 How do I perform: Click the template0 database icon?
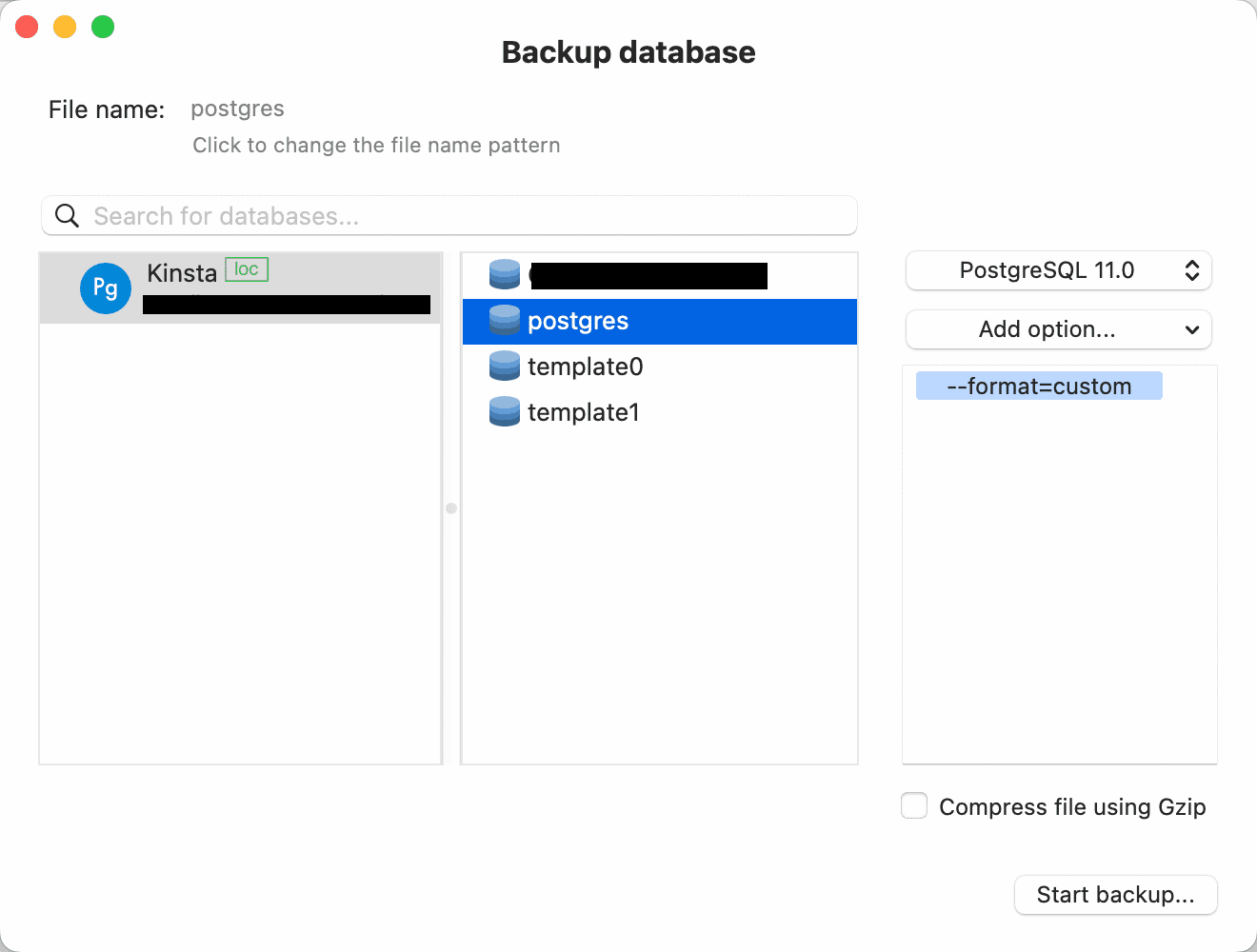click(x=504, y=366)
